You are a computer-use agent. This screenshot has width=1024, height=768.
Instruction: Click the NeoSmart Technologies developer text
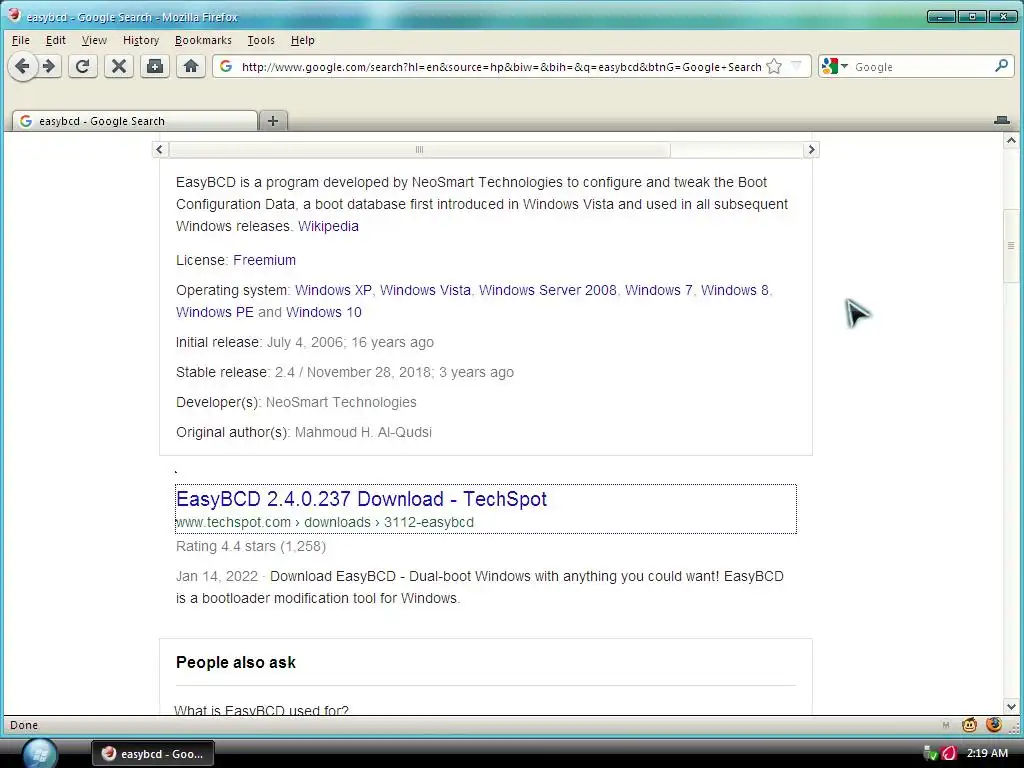click(x=341, y=402)
